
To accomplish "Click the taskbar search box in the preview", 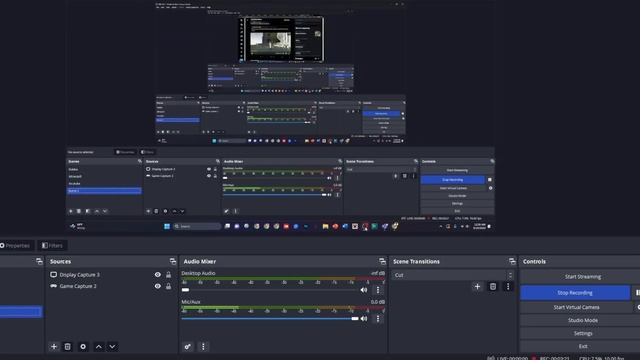I will tap(197, 226).
